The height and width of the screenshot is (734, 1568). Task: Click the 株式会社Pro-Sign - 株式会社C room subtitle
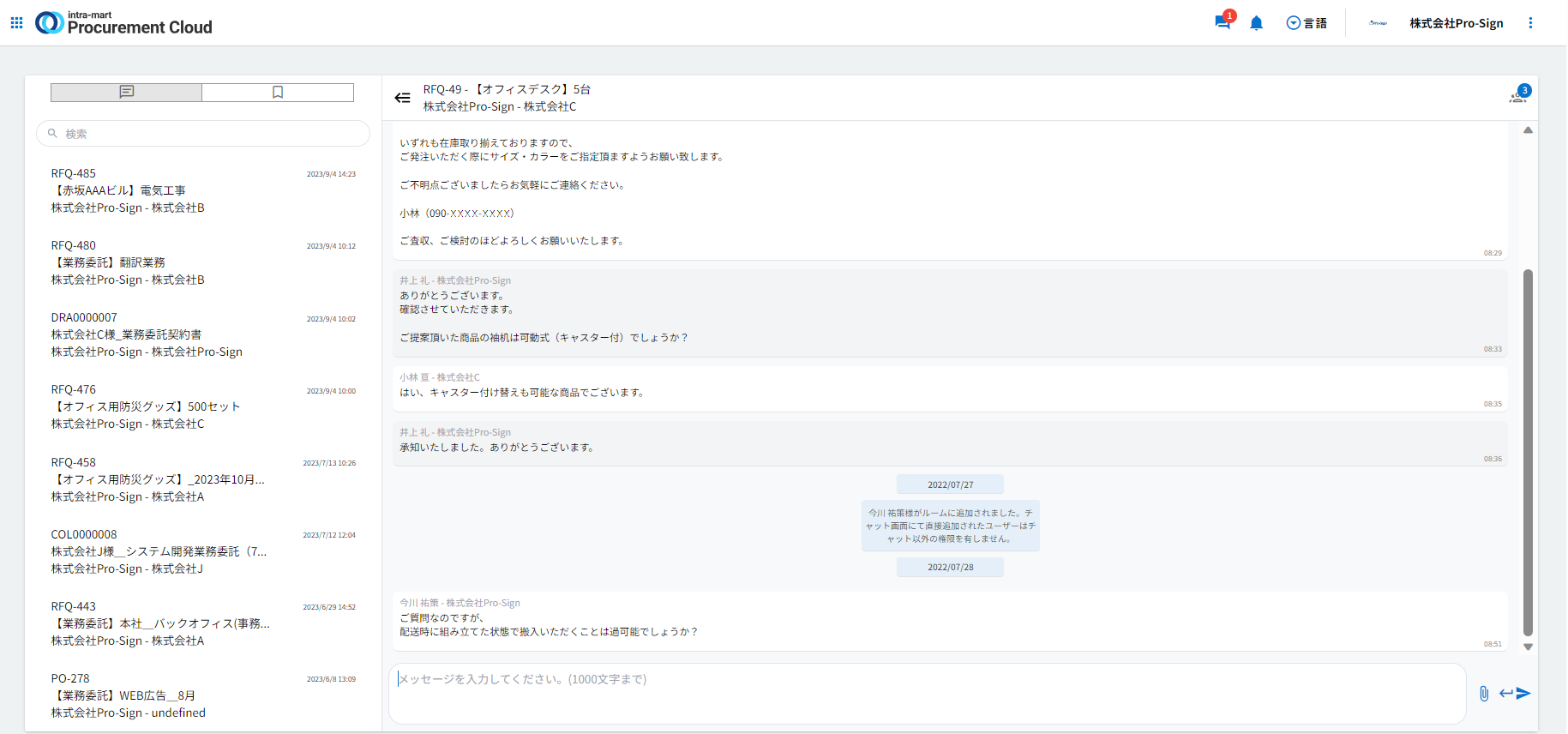500,106
